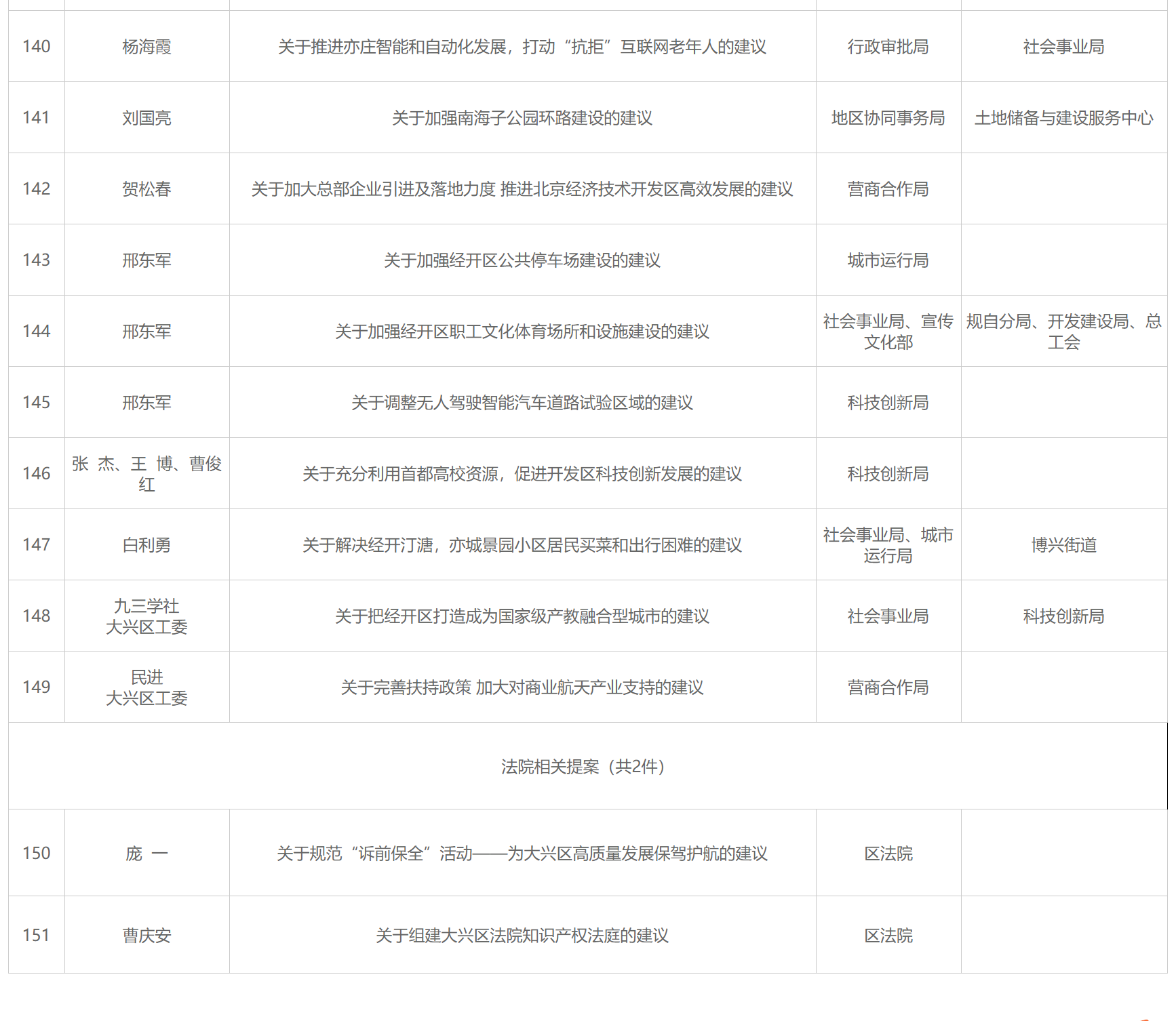Click the 法院相关提案（共2件）section header

pyautogui.click(x=583, y=767)
